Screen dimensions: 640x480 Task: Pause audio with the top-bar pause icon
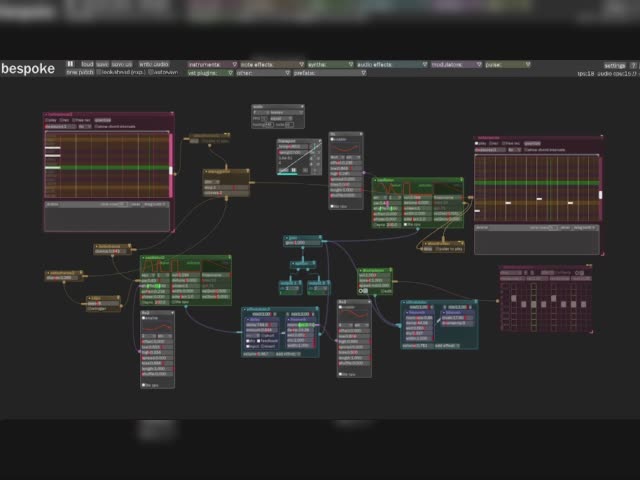[70, 64]
